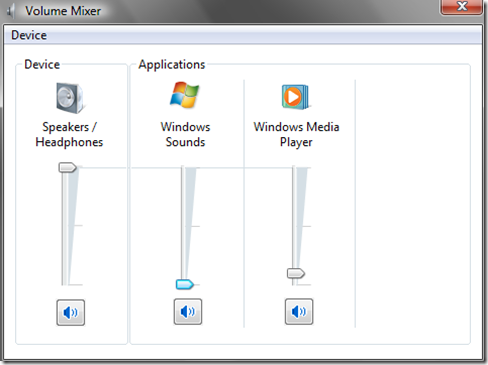Image resolution: width=488 pixels, height=365 pixels.
Task: Click the speaker icon in the title bar
Action: point(11,11)
